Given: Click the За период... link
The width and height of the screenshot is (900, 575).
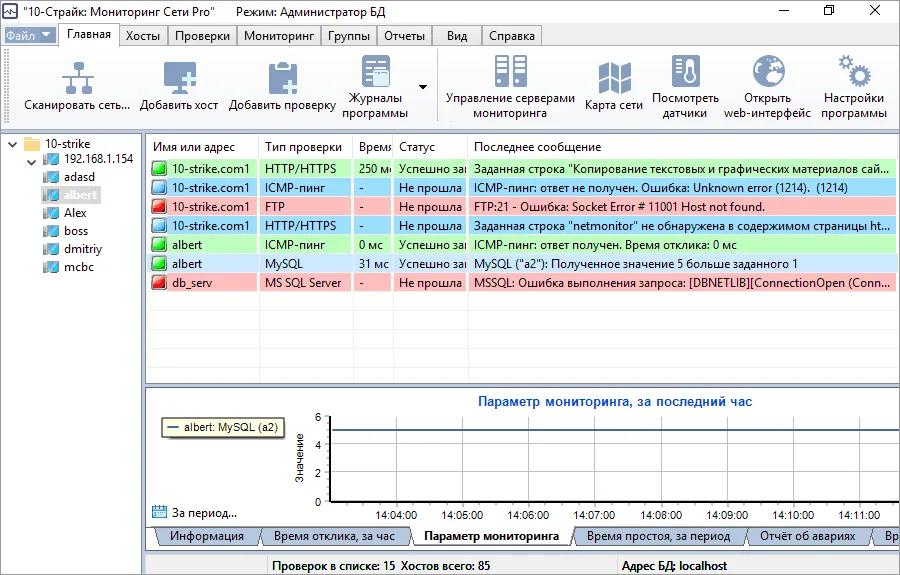Looking at the screenshot, I should coord(203,513).
